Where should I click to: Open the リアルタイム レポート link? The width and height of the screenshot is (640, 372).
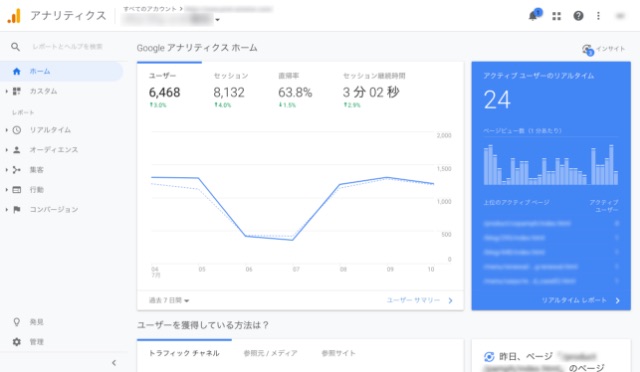(580, 300)
